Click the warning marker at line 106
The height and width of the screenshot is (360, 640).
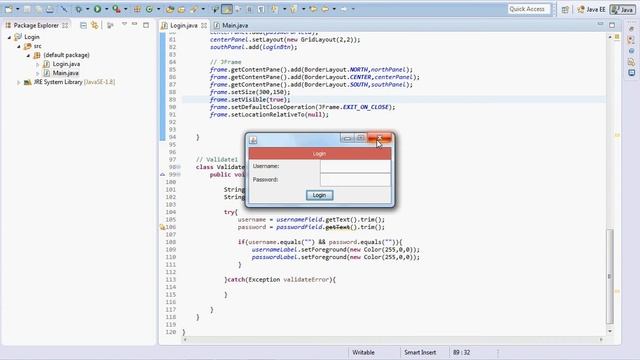[162, 227]
